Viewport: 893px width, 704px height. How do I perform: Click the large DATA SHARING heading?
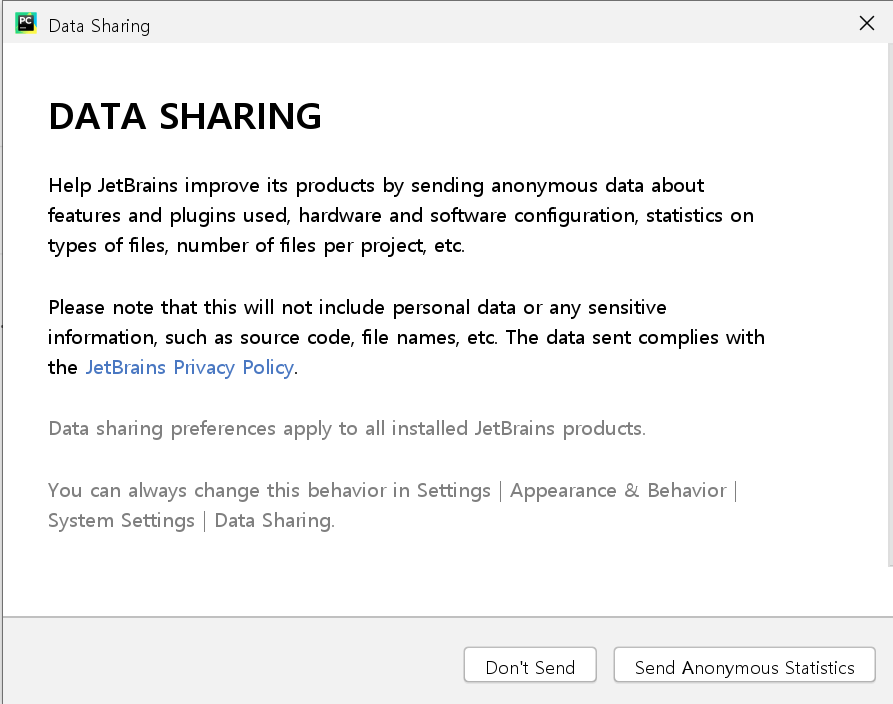[x=185, y=117]
